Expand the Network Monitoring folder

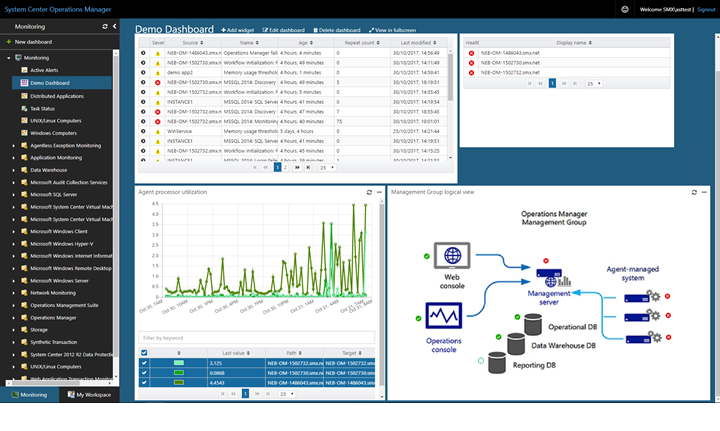pyautogui.click(x=13, y=293)
